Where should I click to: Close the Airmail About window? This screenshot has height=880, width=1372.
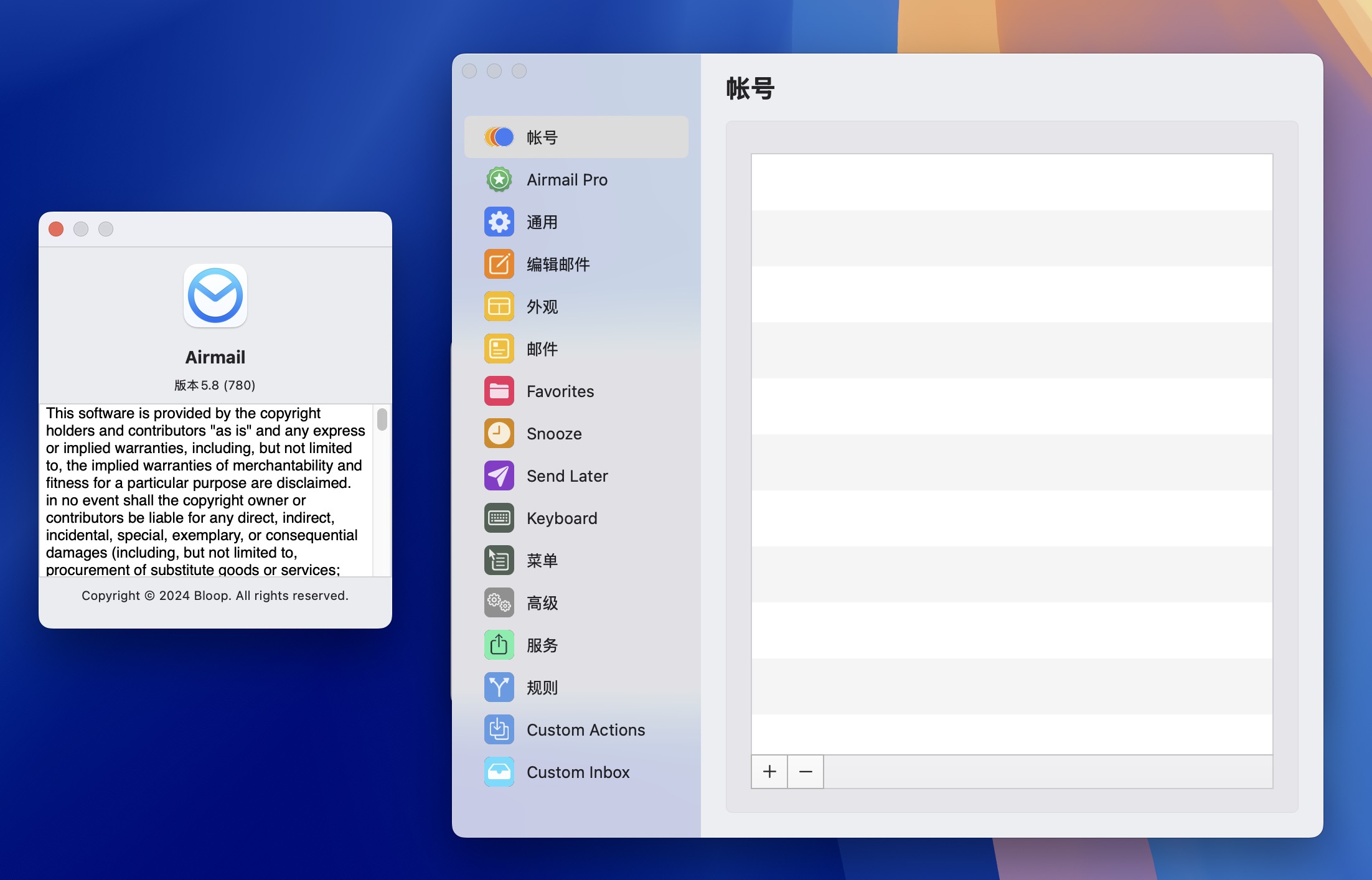tap(56, 229)
